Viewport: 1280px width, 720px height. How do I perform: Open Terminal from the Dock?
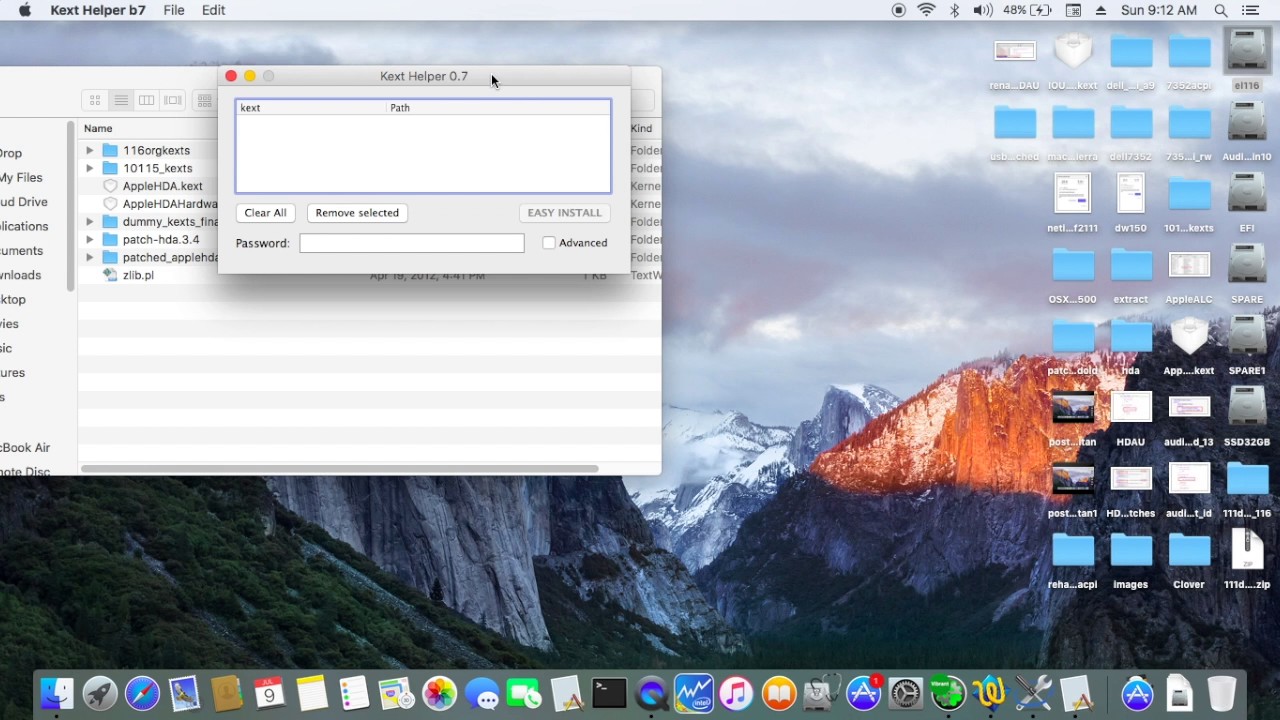pyautogui.click(x=609, y=693)
